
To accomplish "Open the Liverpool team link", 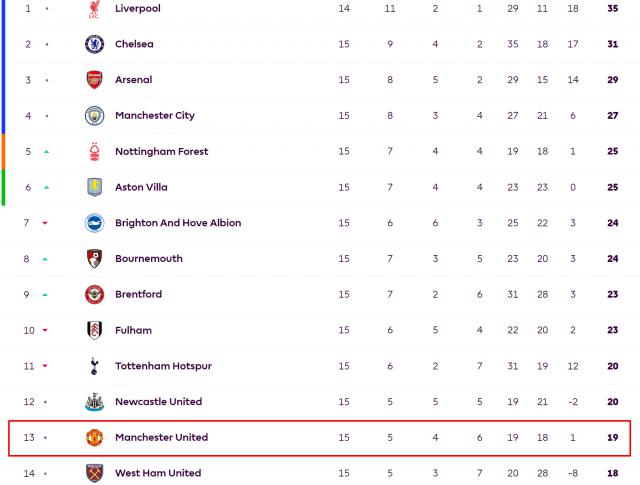I will [137, 9].
